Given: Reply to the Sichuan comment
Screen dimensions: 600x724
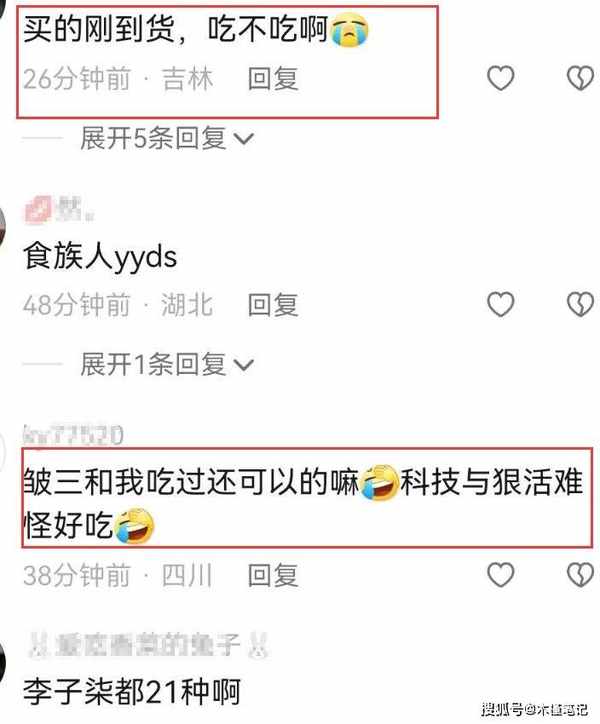Looking at the screenshot, I should 273,575.
